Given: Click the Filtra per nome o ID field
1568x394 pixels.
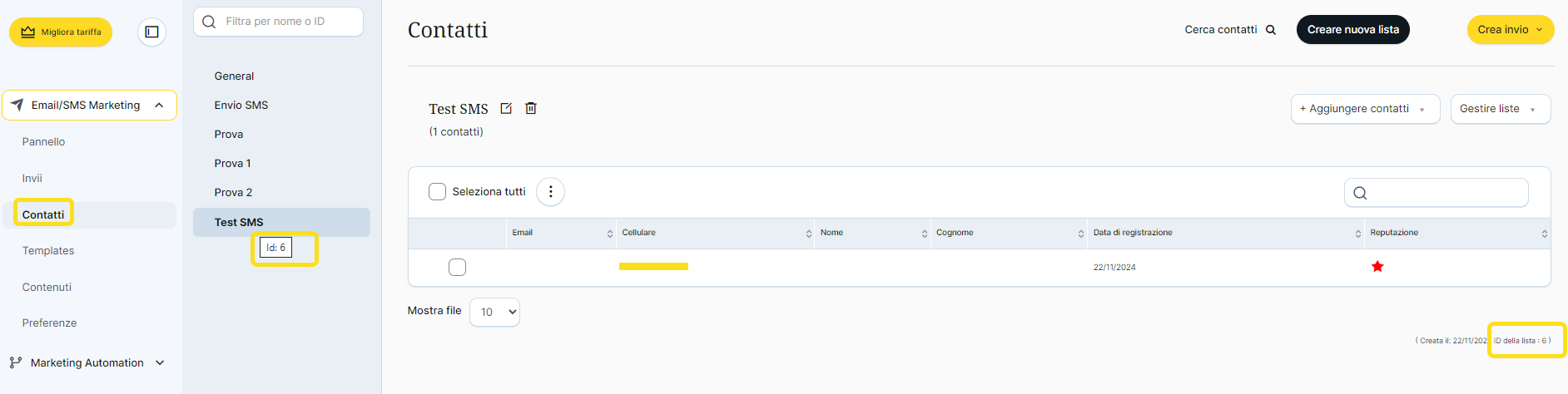Looking at the screenshot, I should (287, 22).
